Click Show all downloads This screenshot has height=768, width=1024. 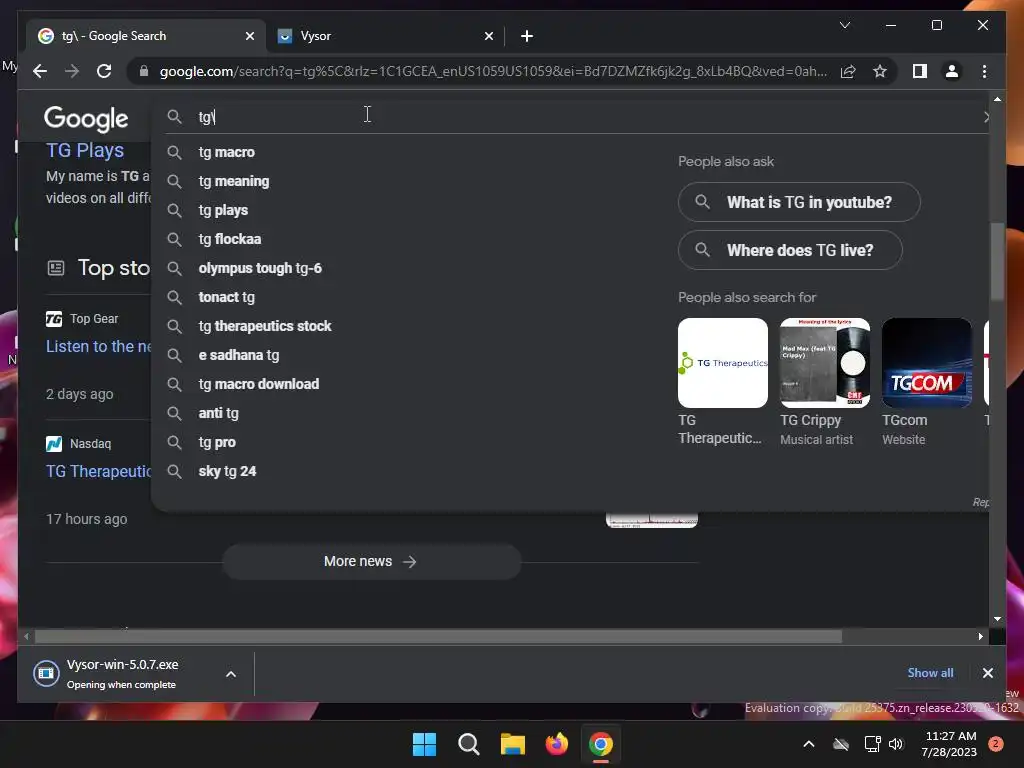point(930,673)
